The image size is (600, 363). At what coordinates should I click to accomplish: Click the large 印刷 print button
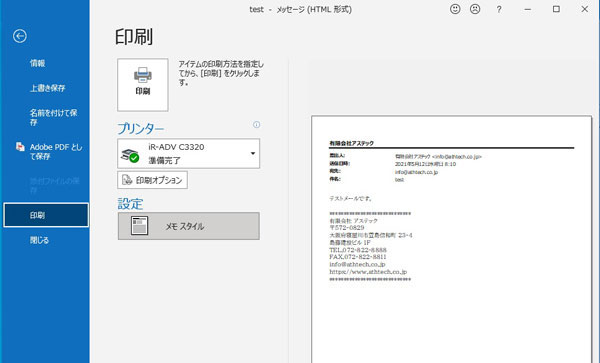point(143,85)
